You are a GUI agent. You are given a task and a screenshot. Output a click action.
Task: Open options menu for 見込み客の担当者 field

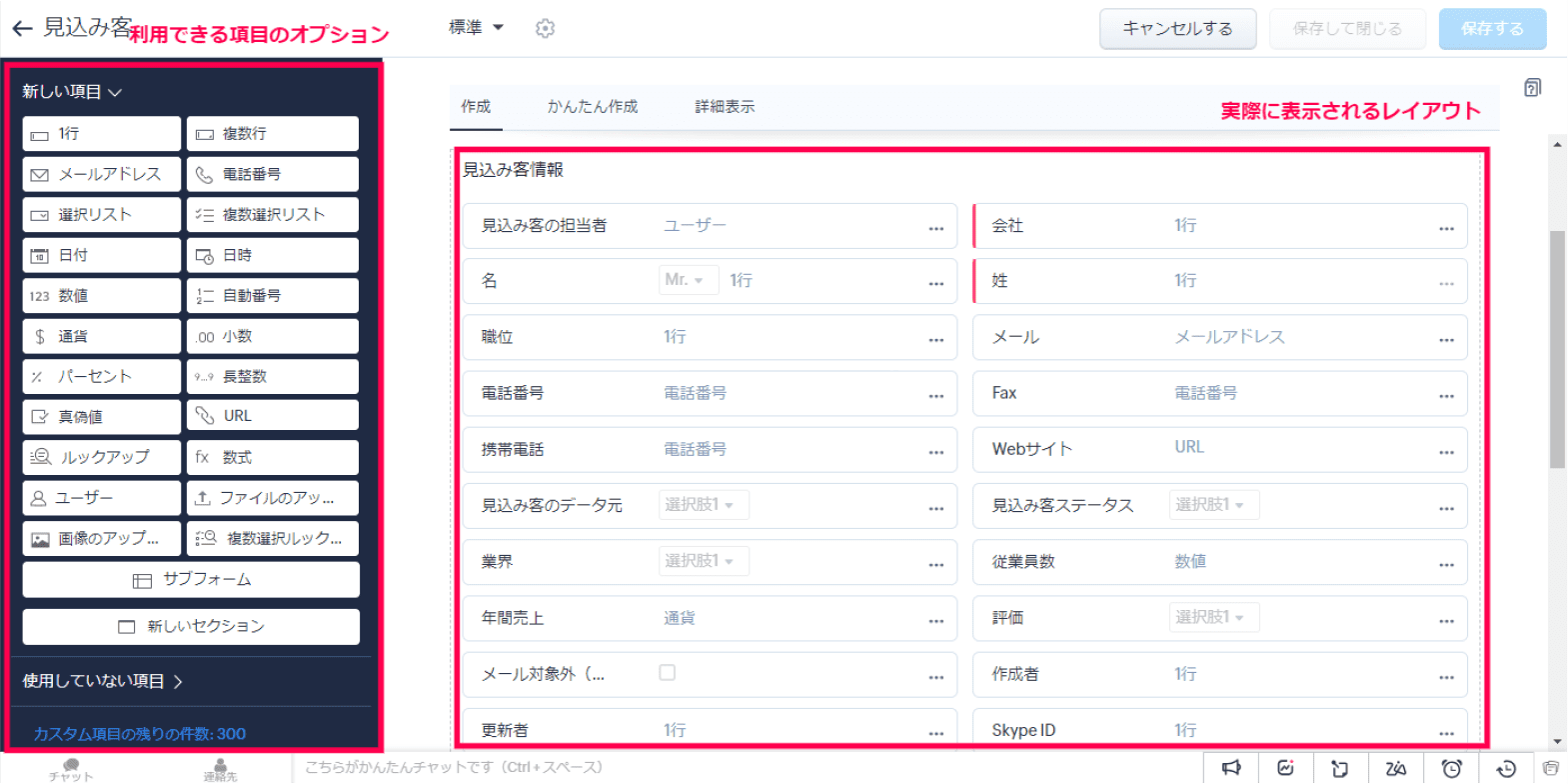tap(935, 228)
